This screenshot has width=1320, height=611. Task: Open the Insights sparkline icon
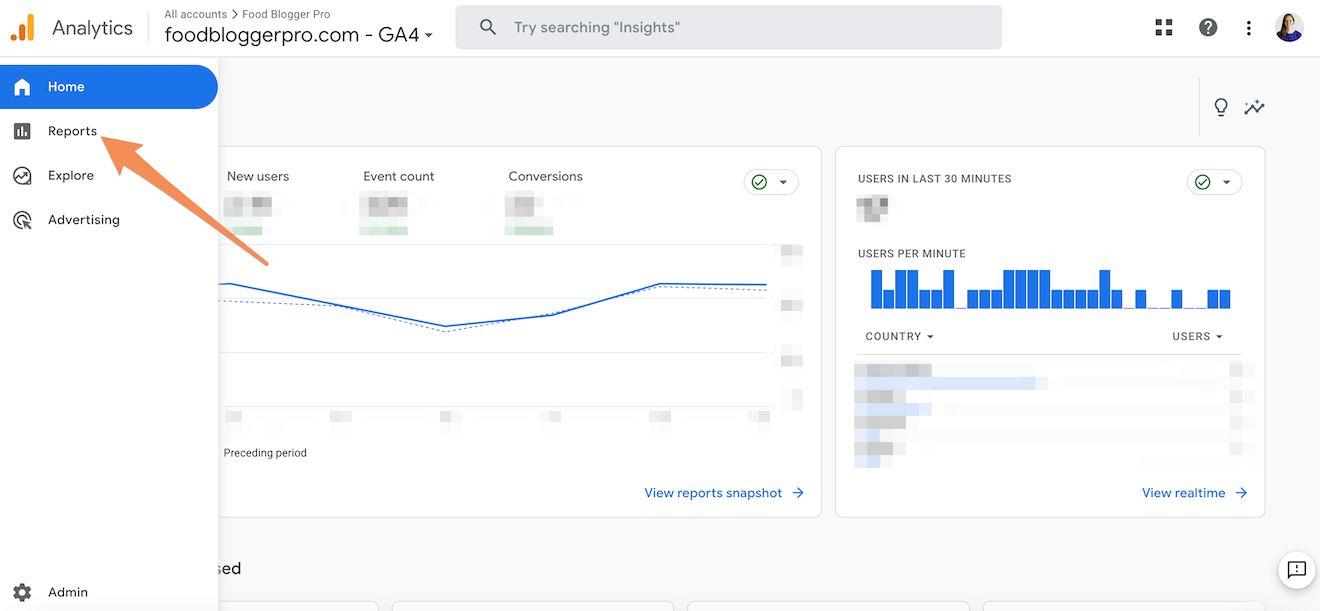click(1254, 107)
